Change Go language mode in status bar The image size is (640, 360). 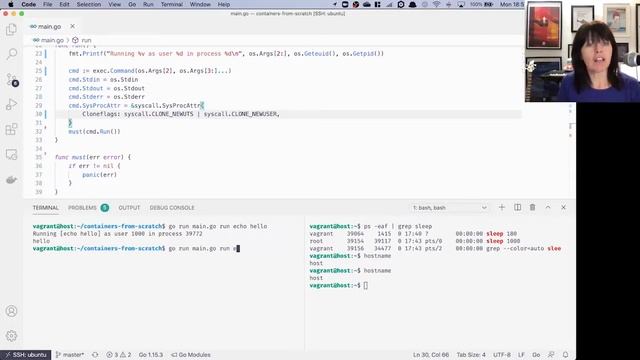pos(536,355)
